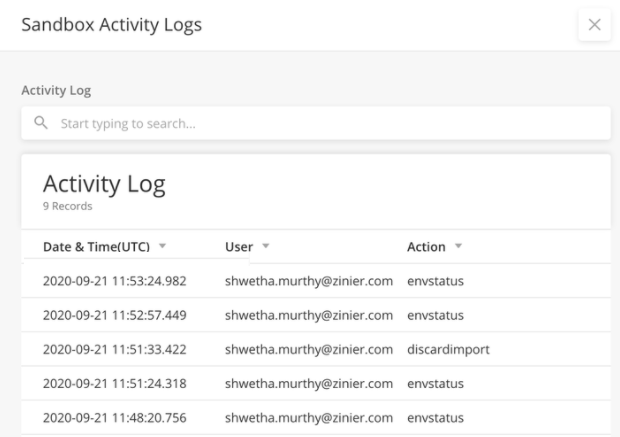Screen dimensions: 620x437
Task: Close the Sandbox Activity Logs dialog
Action: tap(594, 25)
